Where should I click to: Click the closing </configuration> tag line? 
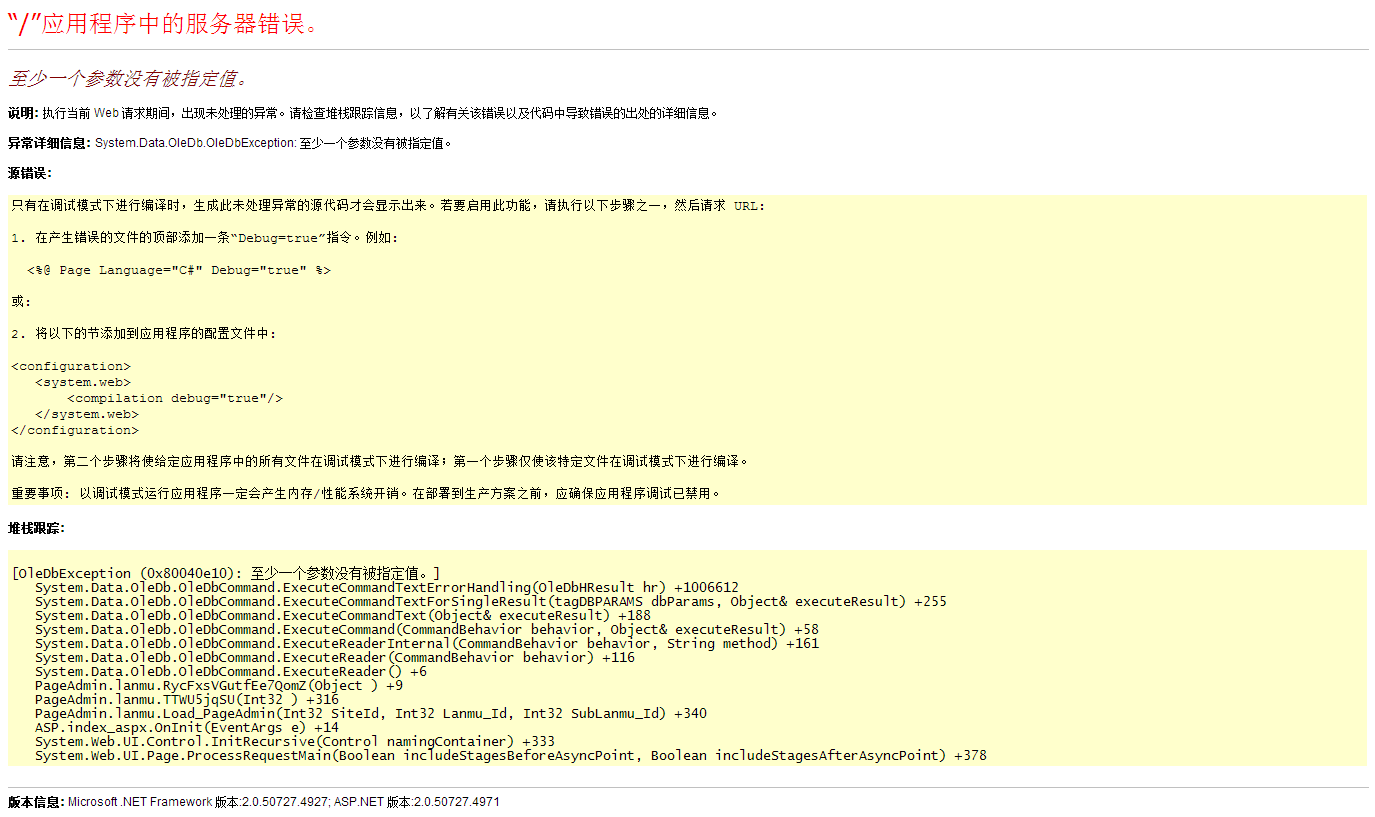coord(75,430)
